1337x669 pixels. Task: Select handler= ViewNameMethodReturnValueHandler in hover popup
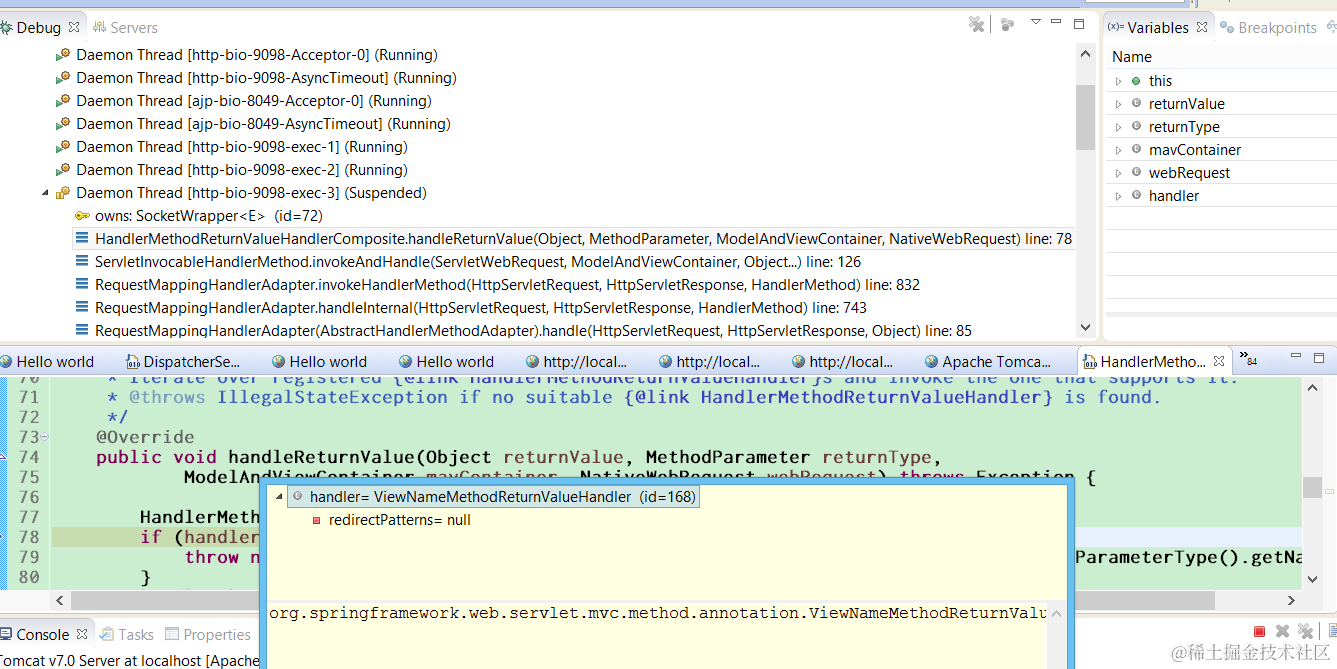(x=502, y=497)
